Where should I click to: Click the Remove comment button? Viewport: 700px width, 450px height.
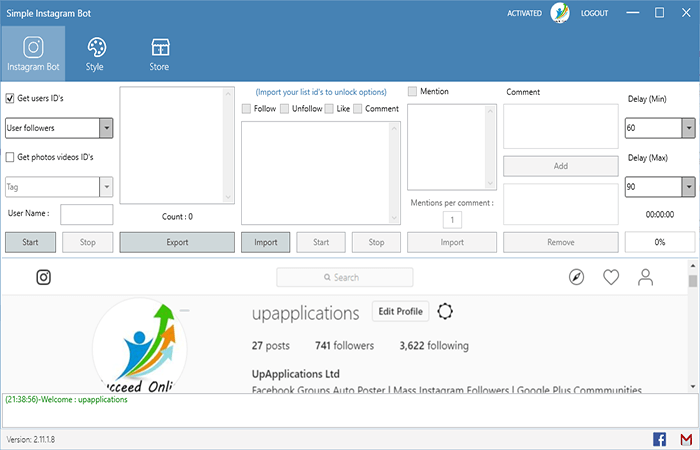click(x=561, y=242)
